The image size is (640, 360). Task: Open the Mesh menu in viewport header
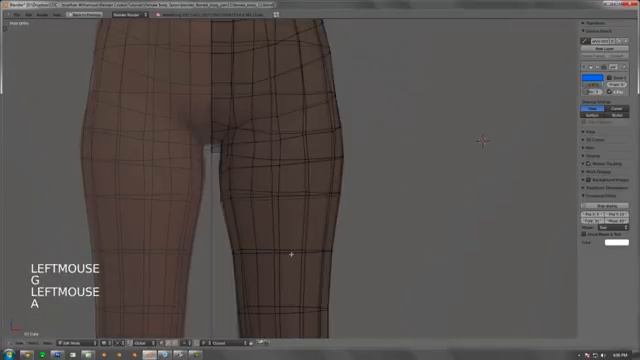click(47, 343)
